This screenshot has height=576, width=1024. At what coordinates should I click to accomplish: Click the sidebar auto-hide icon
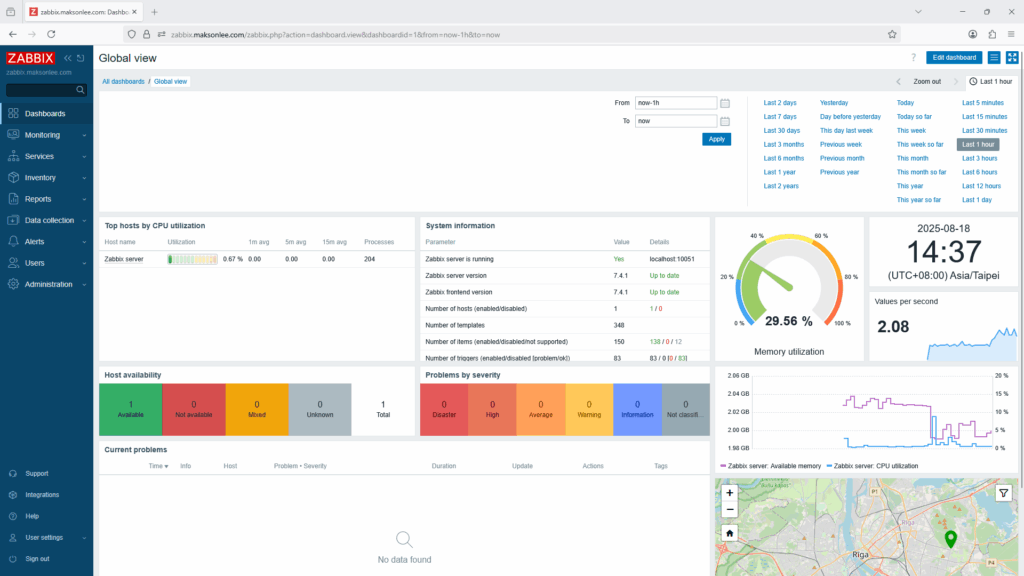tap(81, 58)
